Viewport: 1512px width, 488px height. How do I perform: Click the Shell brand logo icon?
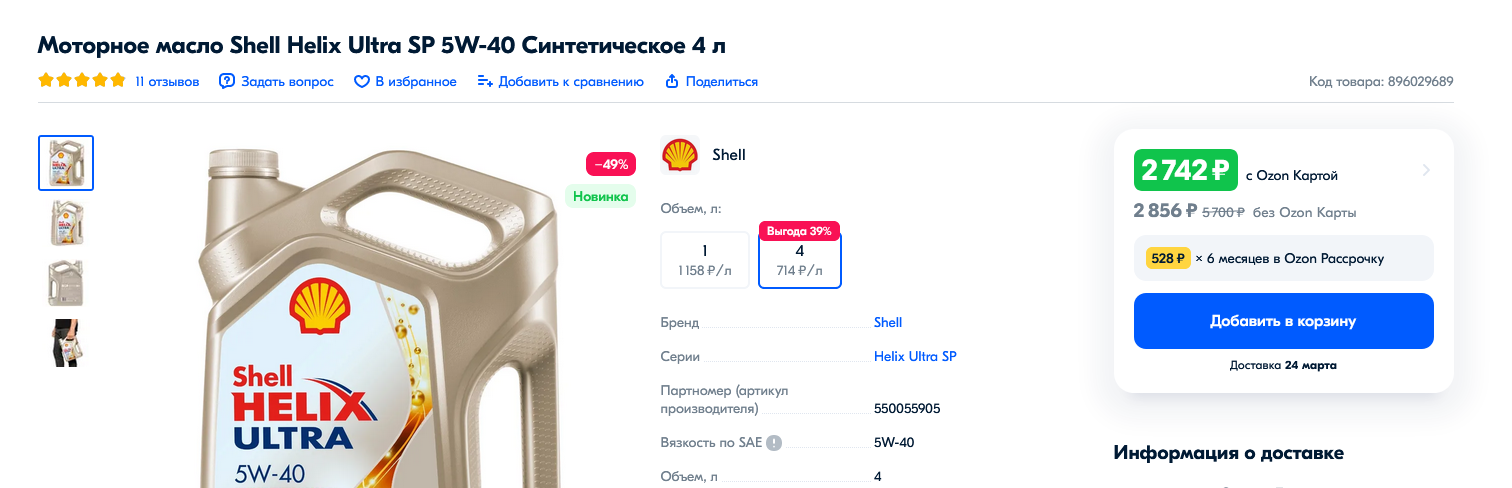(680, 155)
